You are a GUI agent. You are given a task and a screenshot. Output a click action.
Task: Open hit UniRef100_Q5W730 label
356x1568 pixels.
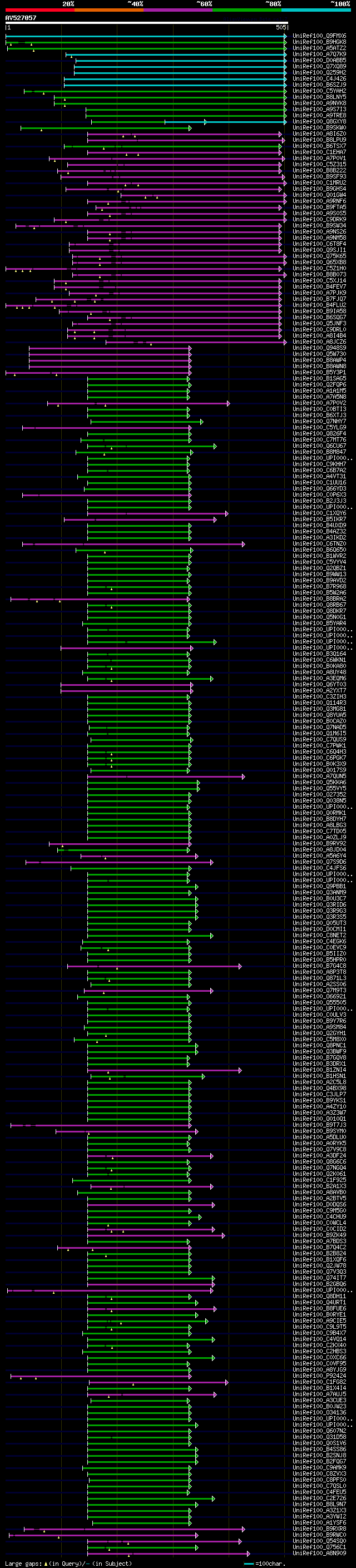point(319,354)
